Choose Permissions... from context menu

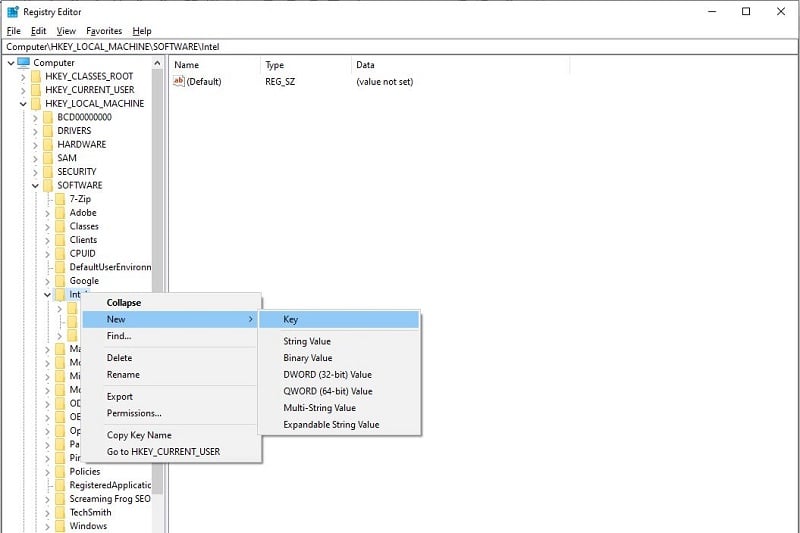134,413
